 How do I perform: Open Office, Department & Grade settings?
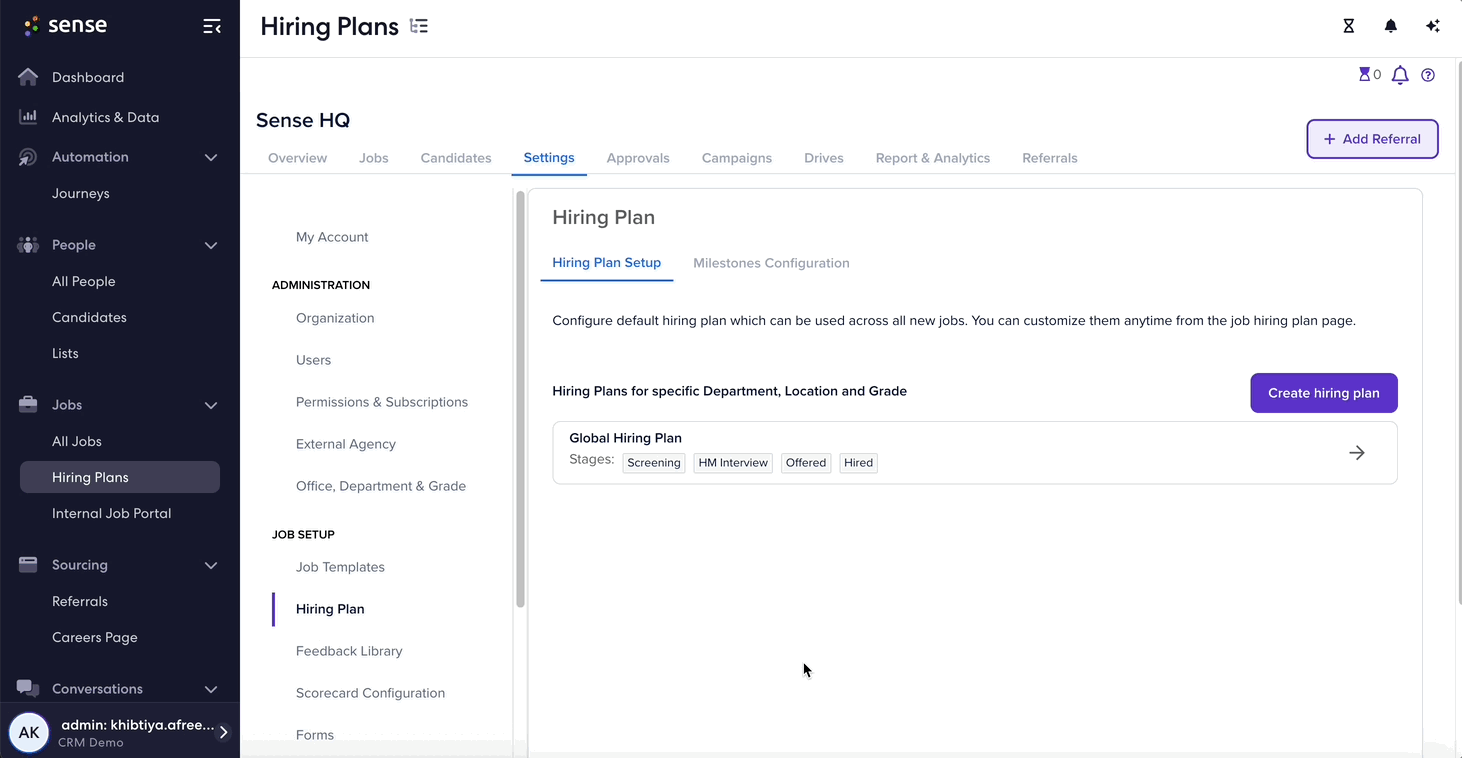point(381,486)
